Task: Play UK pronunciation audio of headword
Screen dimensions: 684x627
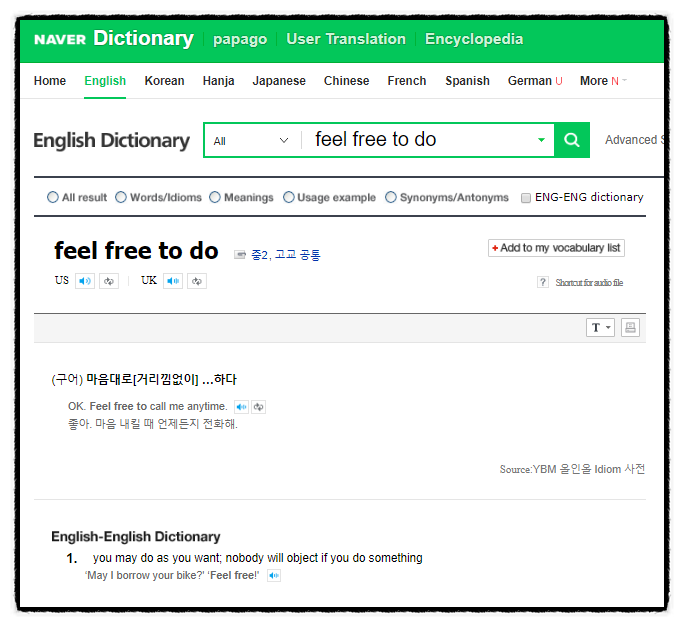Action: point(173,281)
